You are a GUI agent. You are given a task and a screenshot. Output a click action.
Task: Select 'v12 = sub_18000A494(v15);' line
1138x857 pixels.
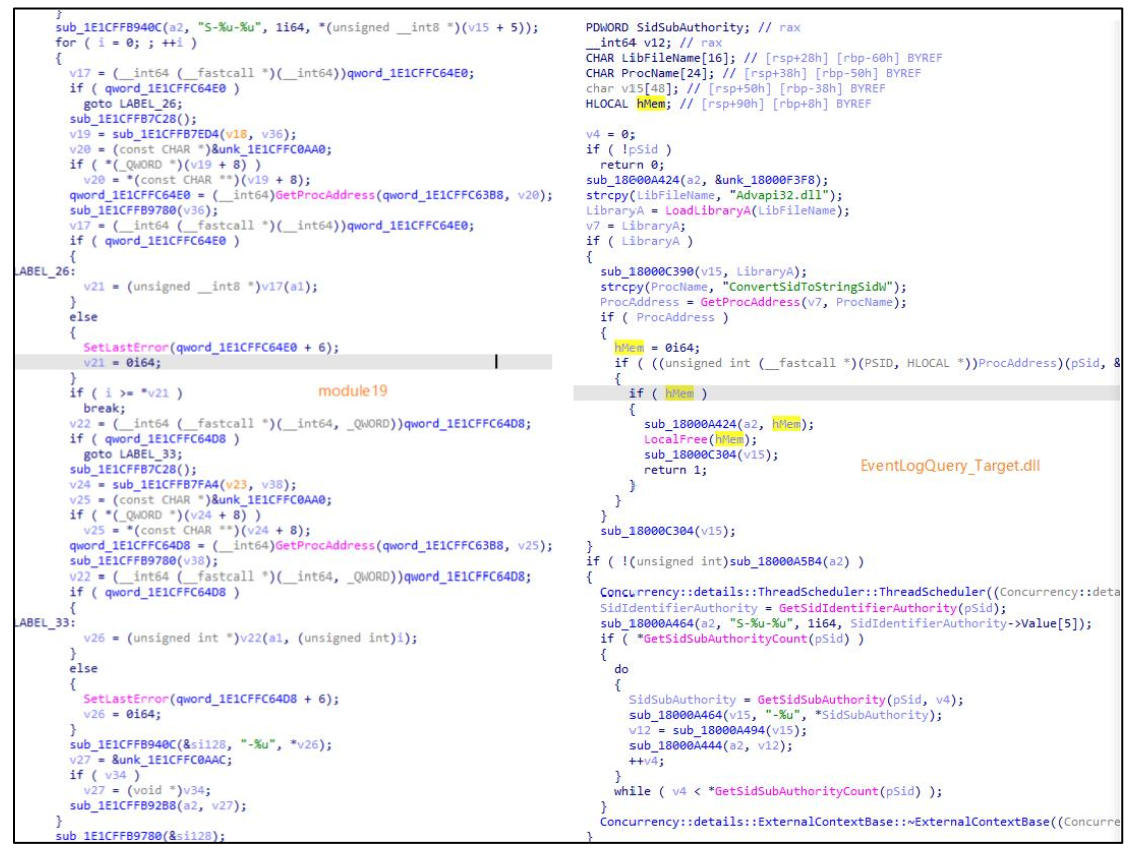point(718,730)
